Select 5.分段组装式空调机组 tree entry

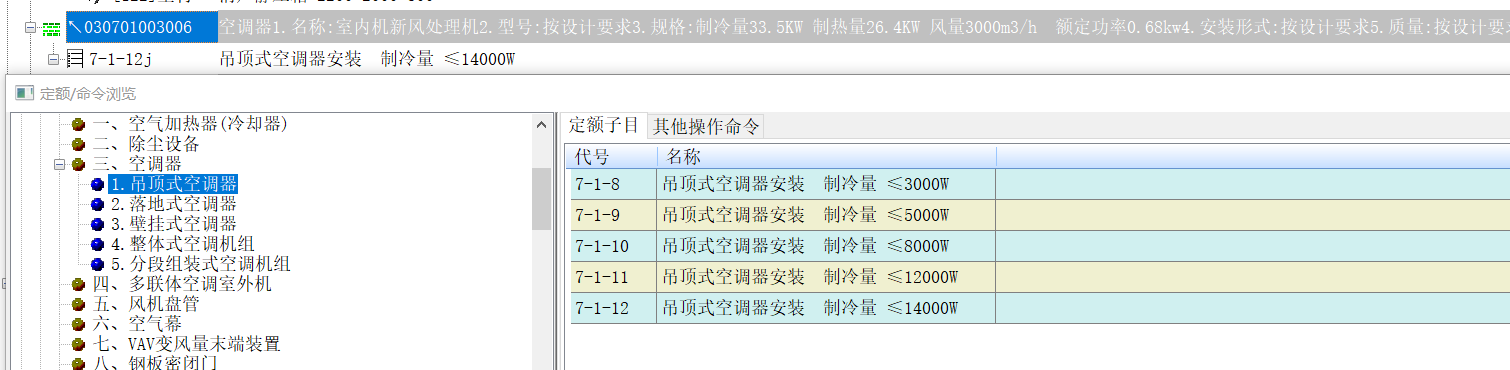point(200,264)
